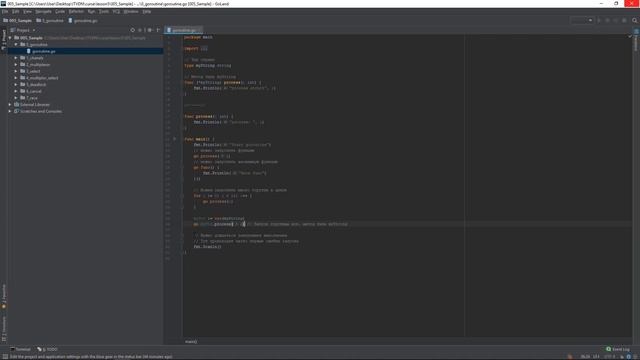Screen dimensions: 640x360
Task: Open the Refactor menu
Action: coord(76,11)
